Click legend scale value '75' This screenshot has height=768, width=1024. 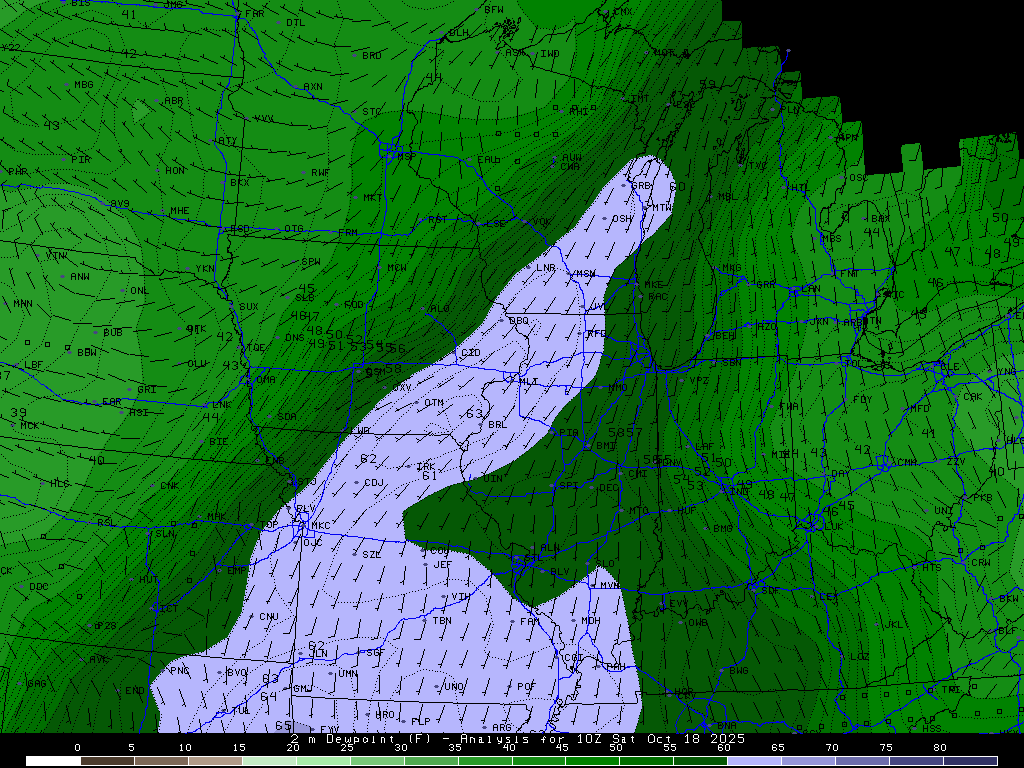tap(886, 748)
